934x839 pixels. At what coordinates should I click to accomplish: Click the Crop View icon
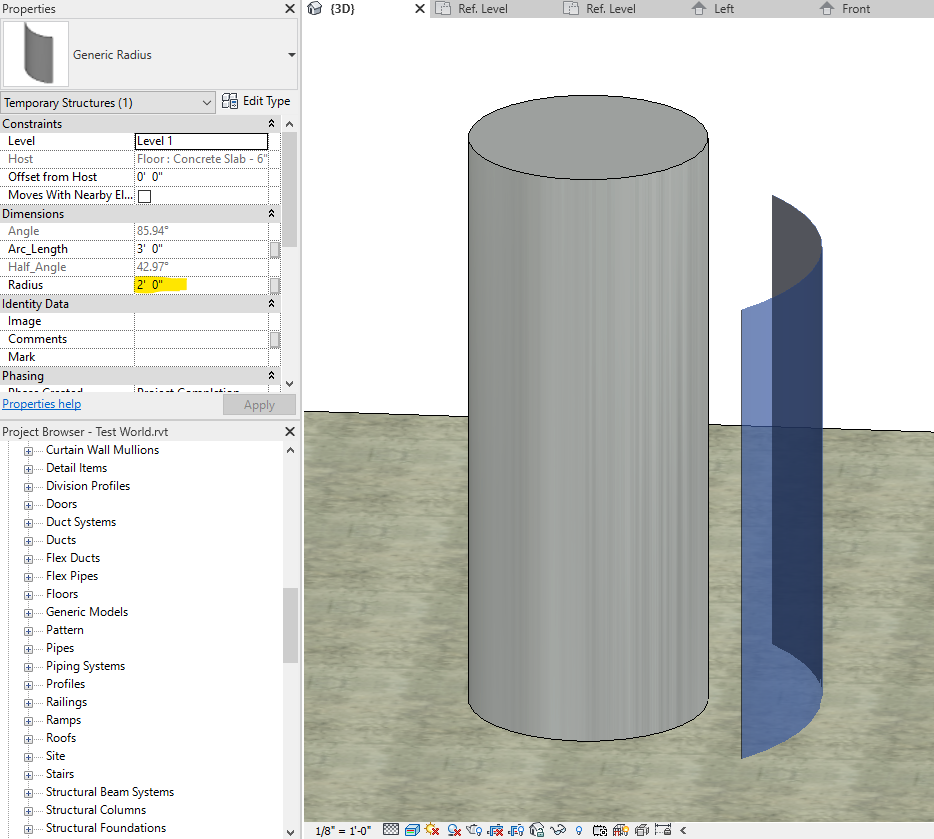pos(497,828)
